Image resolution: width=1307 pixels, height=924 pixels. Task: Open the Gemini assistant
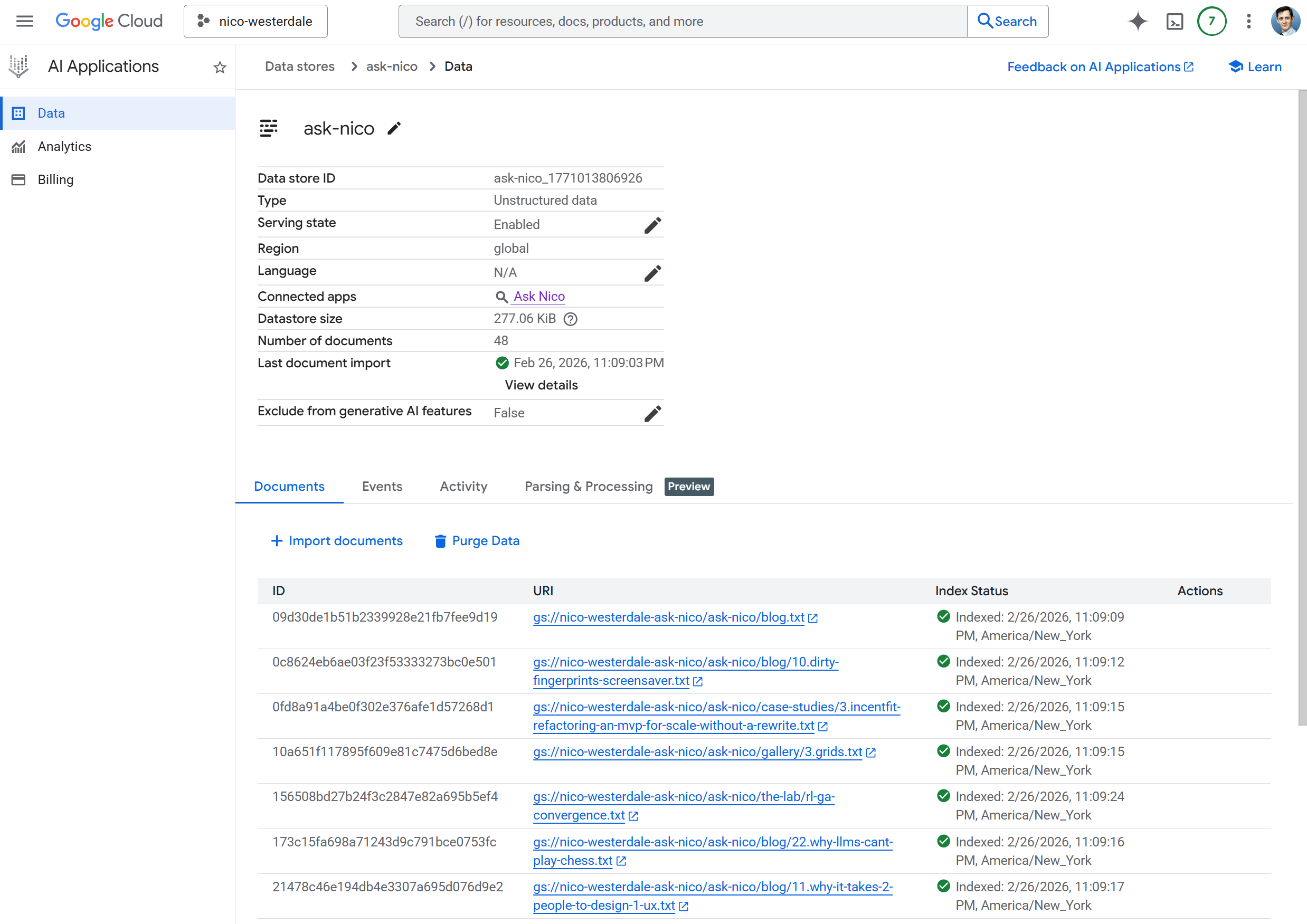click(x=1137, y=21)
